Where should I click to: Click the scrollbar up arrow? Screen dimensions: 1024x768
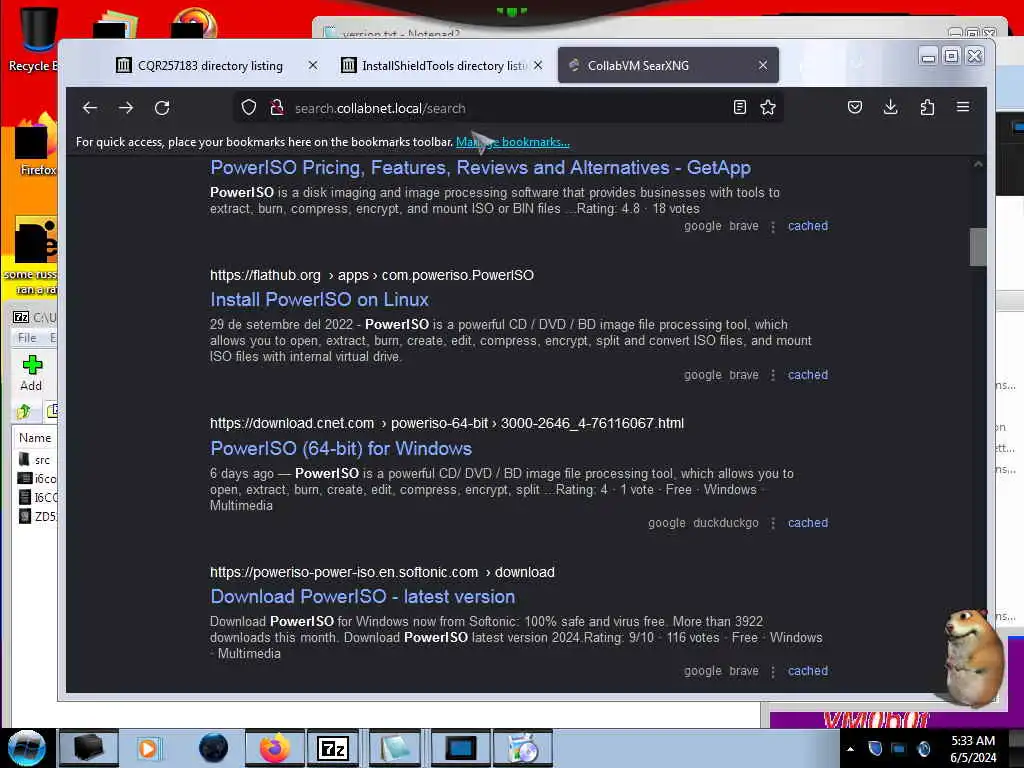[978, 165]
